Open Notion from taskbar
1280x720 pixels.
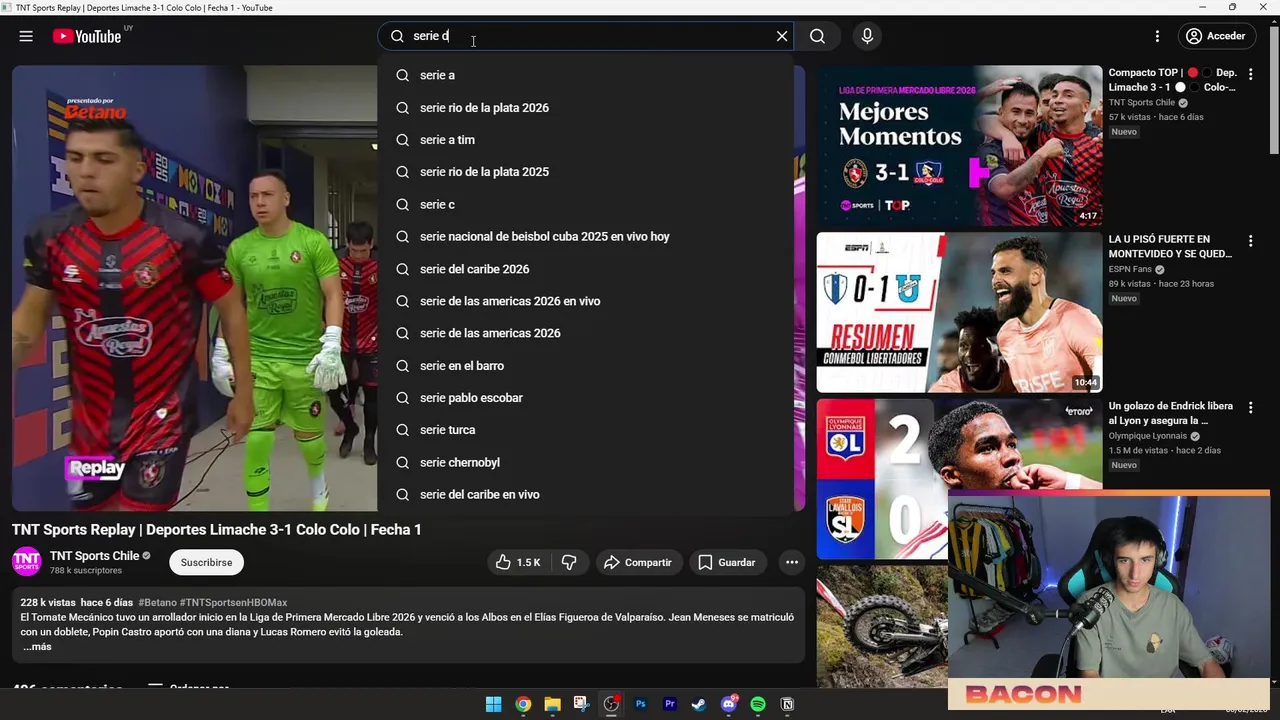[x=787, y=705]
